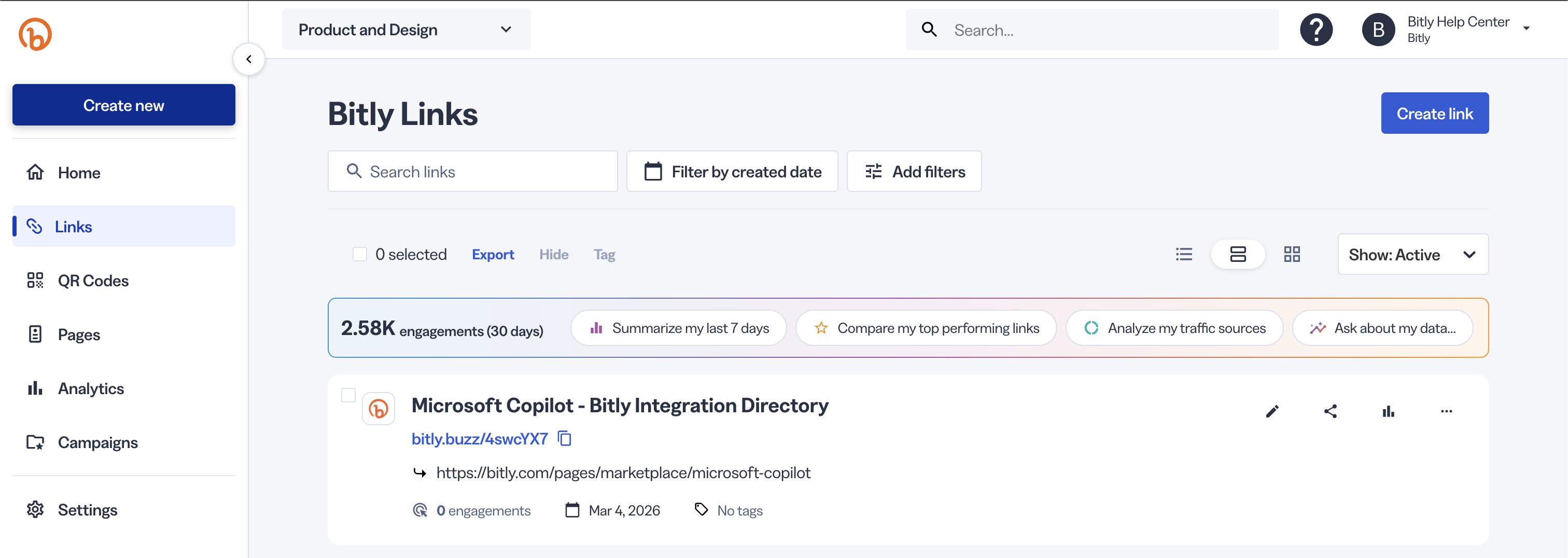The image size is (1568, 558).
Task: Click the engagements cursor icon
Action: [x=420, y=510]
